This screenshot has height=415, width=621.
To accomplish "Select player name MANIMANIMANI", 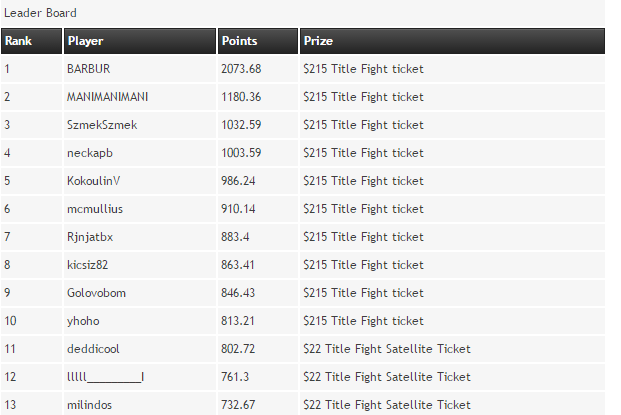I will pyautogui.click(x=107, y=97).
